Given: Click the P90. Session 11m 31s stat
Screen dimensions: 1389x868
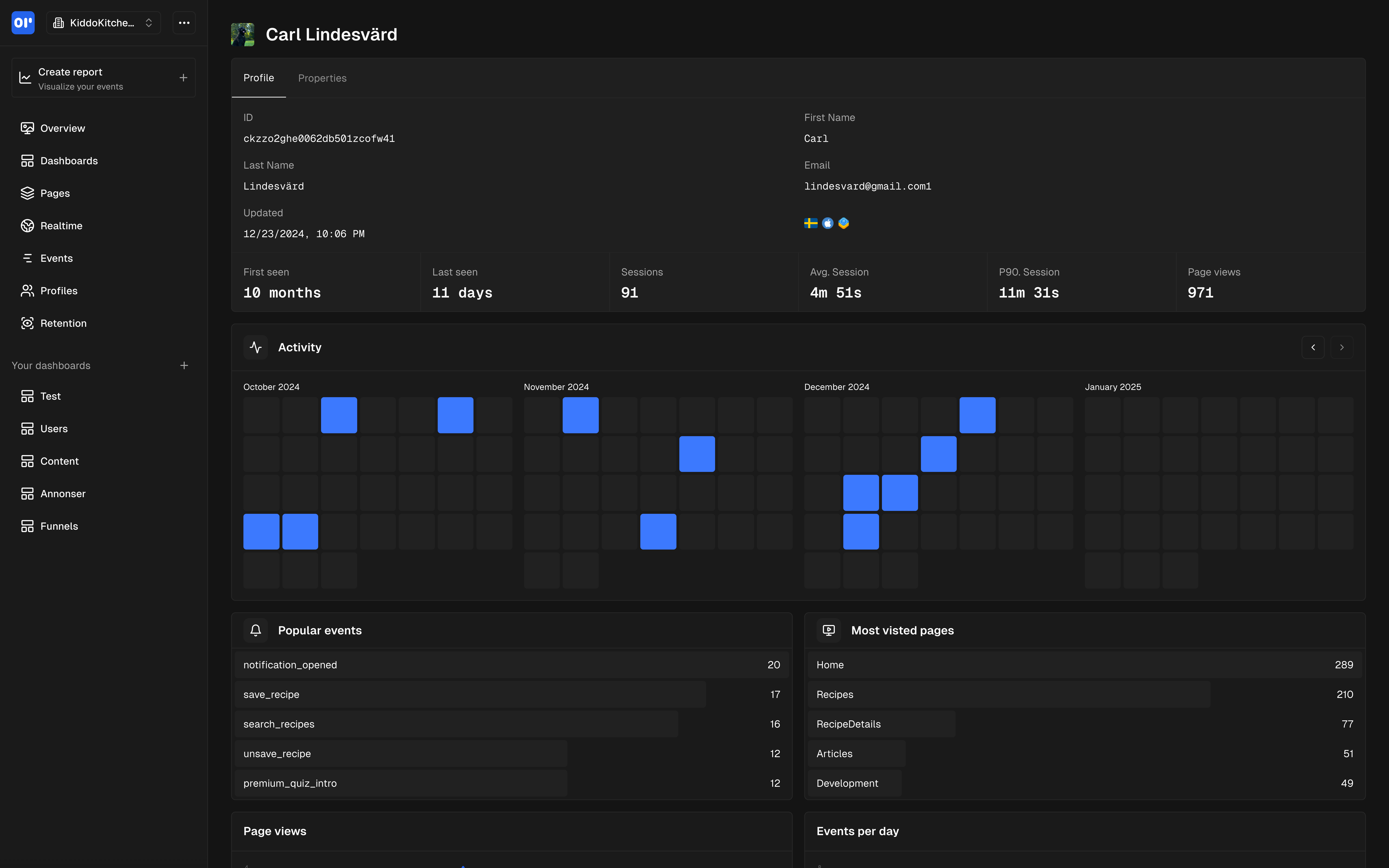Looking at the screenshot, I should (1082, 283).
